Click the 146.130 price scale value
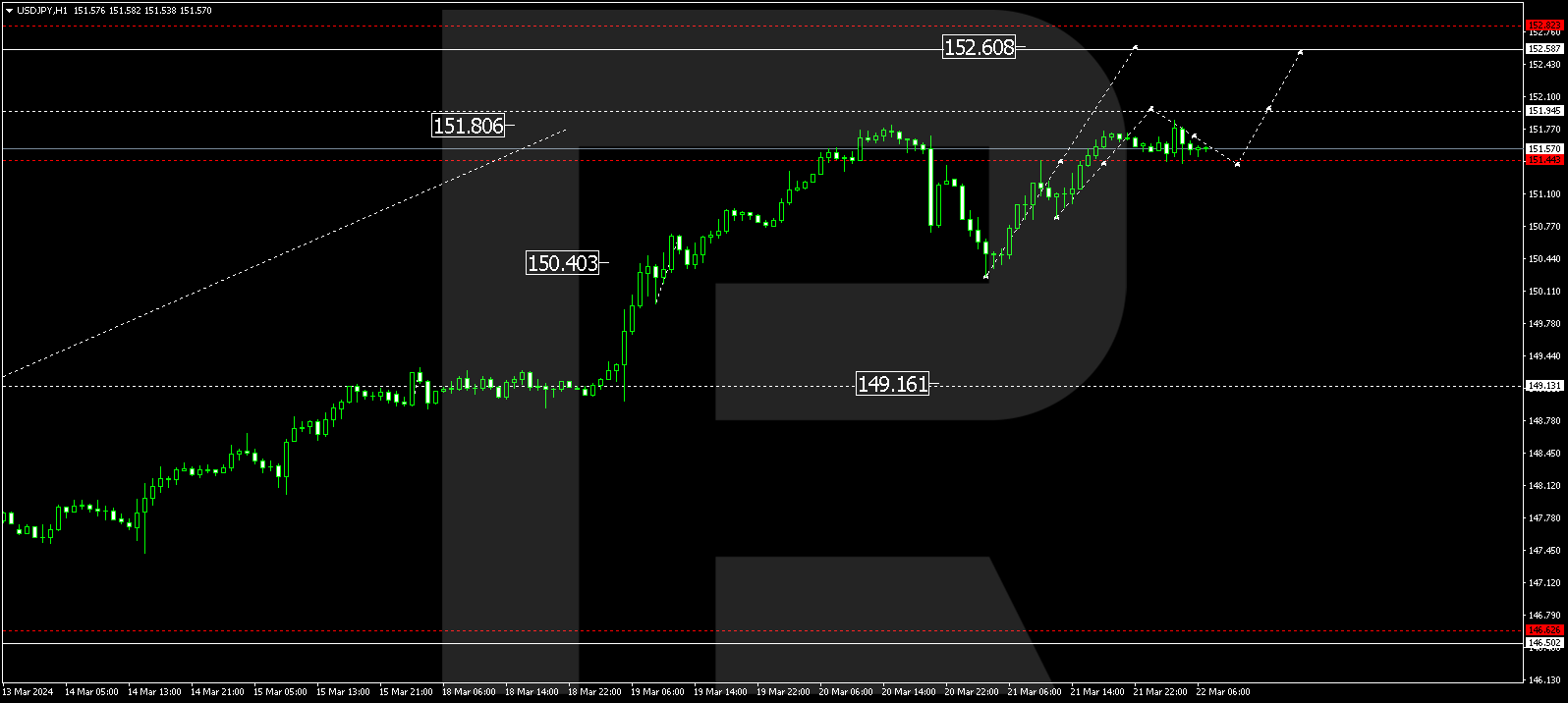Viewport: 1568px width, 703px height. click(x=1544, y=679)
